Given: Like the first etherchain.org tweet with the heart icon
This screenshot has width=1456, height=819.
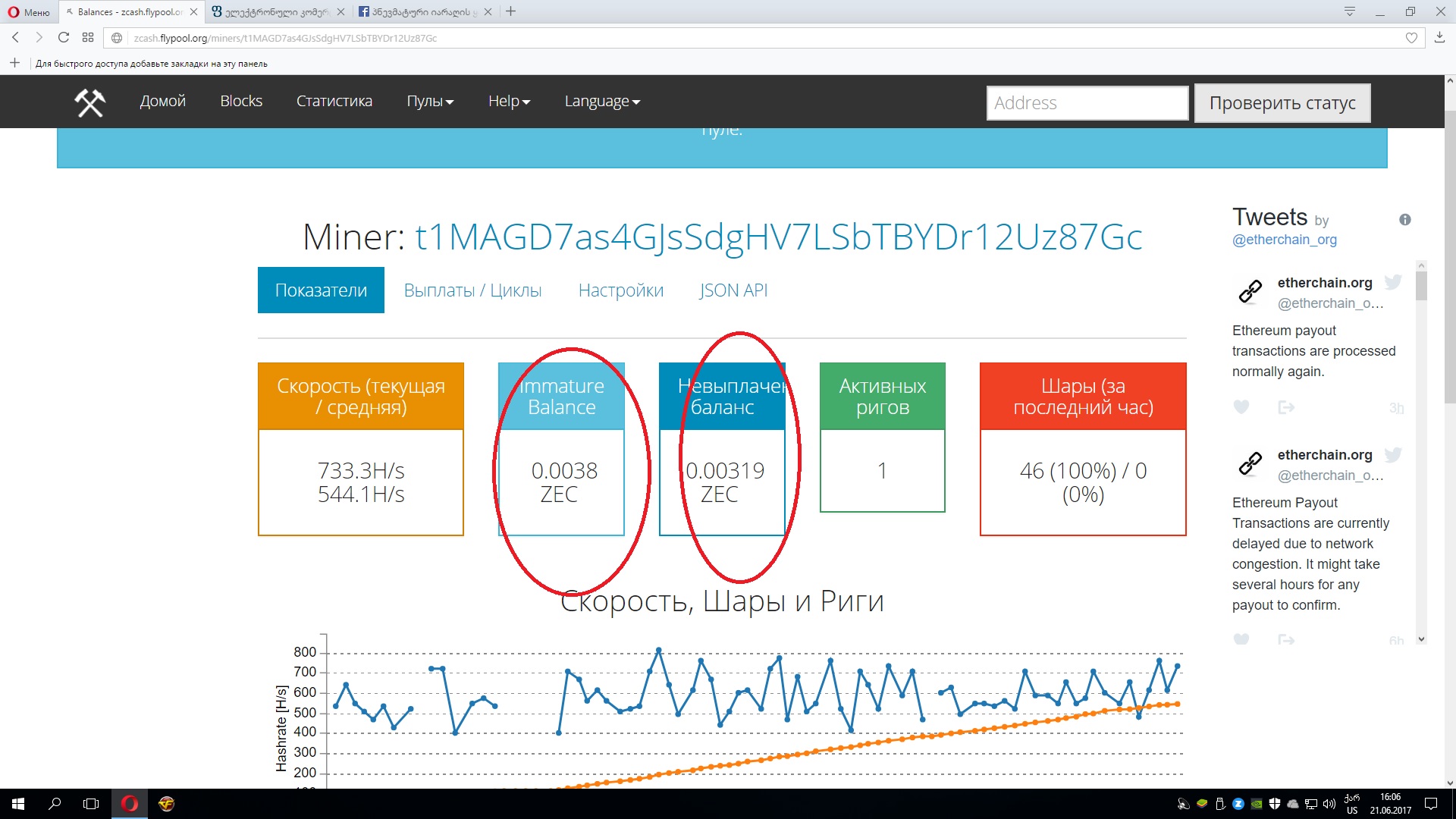Looking at the screenshot, I should coord(1241,407).
